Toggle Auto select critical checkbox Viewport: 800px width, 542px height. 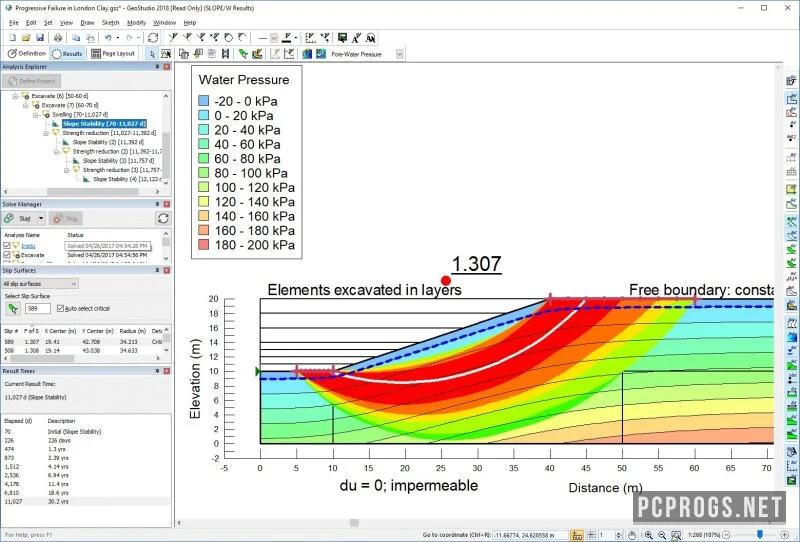point(60,308)
